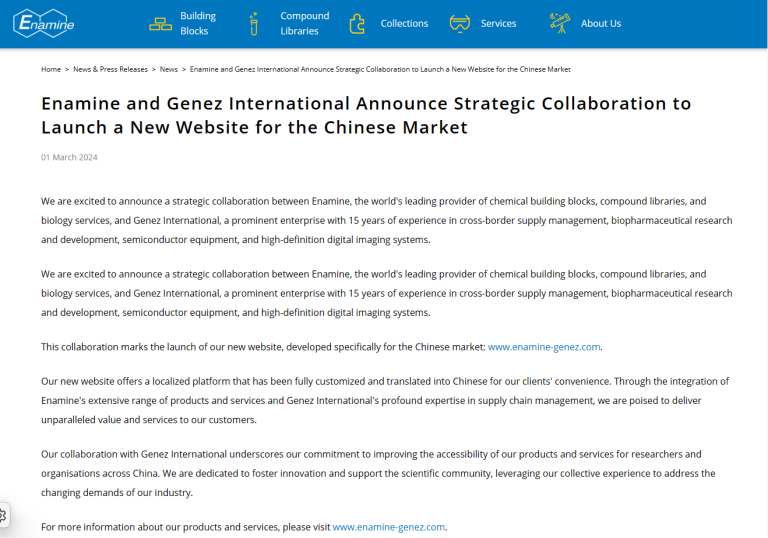Open the cookie settings gear icon
The width and height of the screenshot is (768, 538).
click(2, 515)
